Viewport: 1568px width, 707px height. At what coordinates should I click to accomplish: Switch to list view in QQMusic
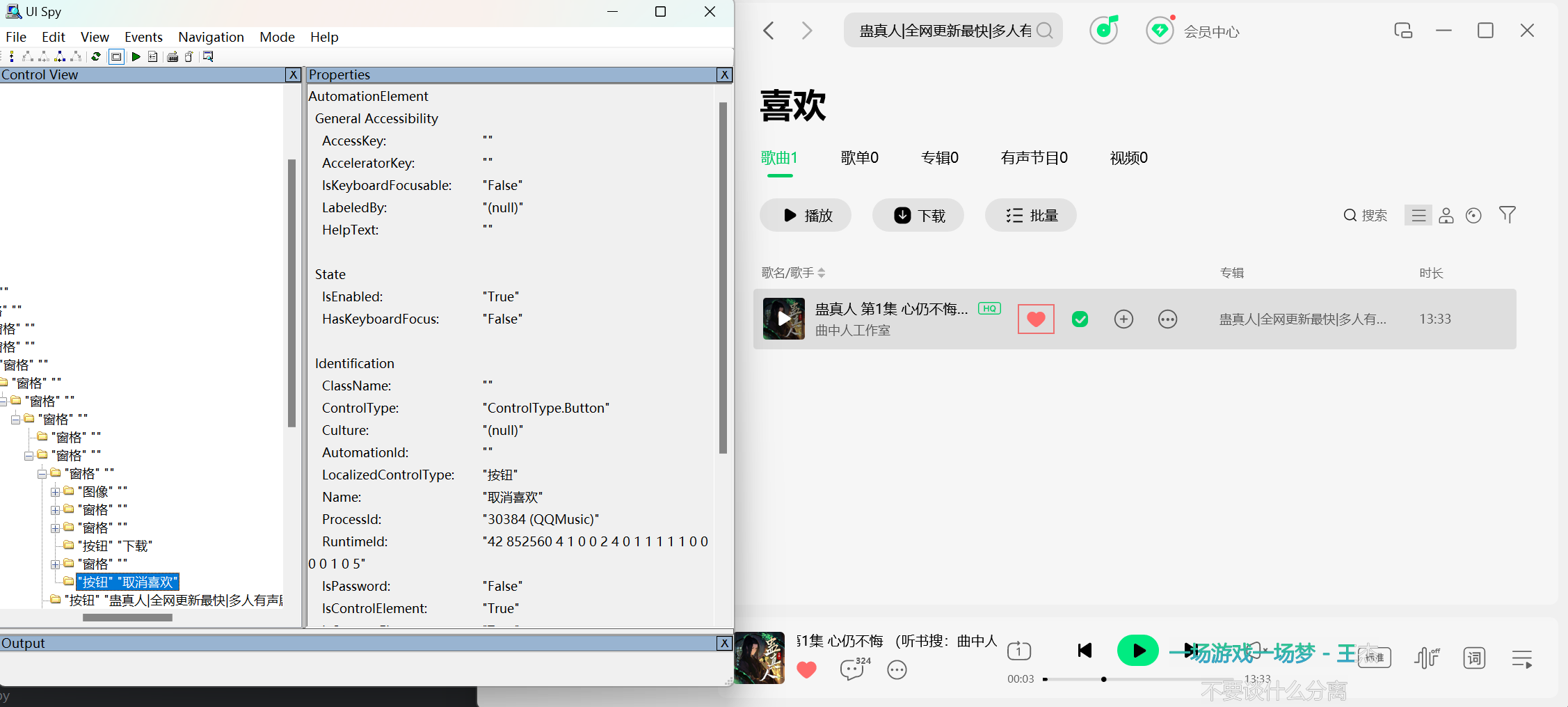click(x=1418, y=216)
